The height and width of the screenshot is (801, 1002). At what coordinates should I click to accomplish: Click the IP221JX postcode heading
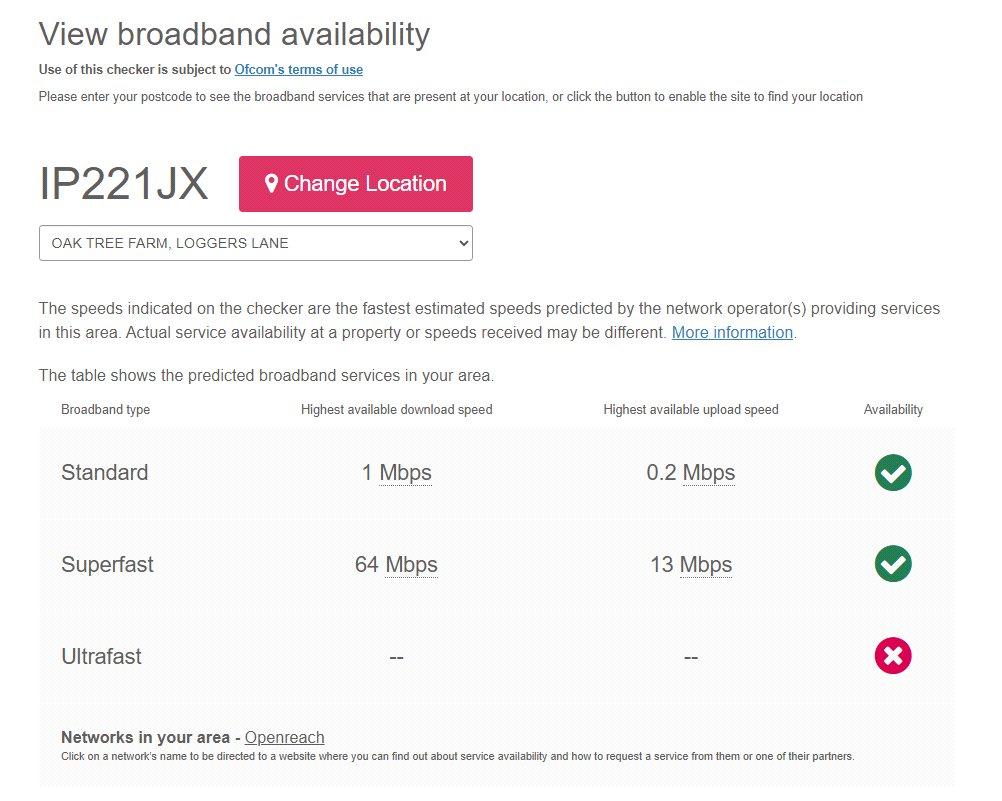(123, 183)
